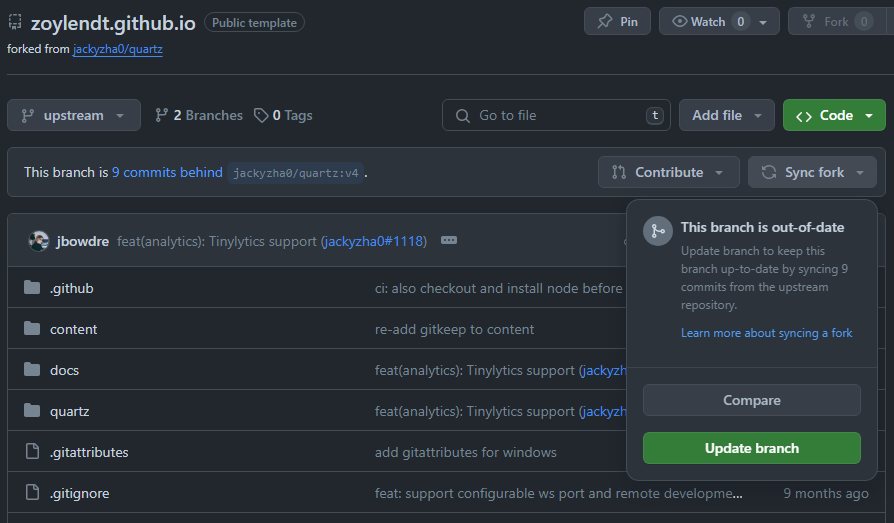Image resolution: width=894 pixels, height=523 pixels.
Task: Click the content folder icon
Action: [x=32, y=329]
